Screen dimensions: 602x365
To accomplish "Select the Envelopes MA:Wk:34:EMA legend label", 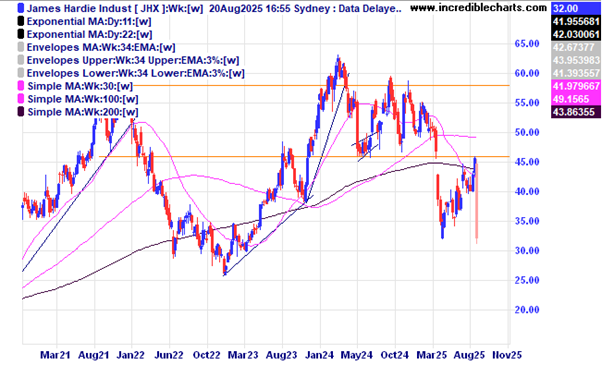I will coord(101,48).
